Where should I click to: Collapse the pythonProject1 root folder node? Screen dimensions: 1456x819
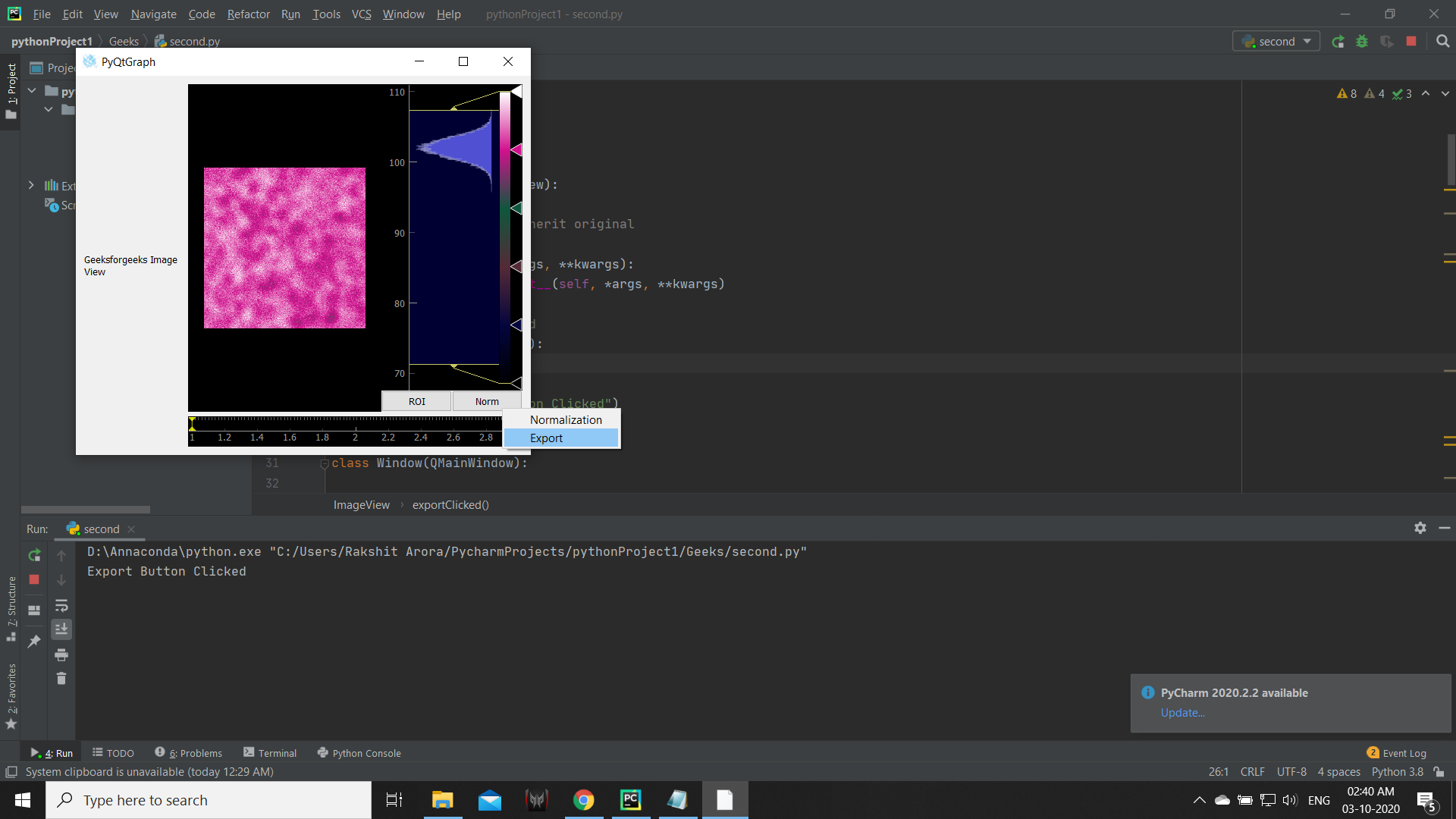pos(32,91)
